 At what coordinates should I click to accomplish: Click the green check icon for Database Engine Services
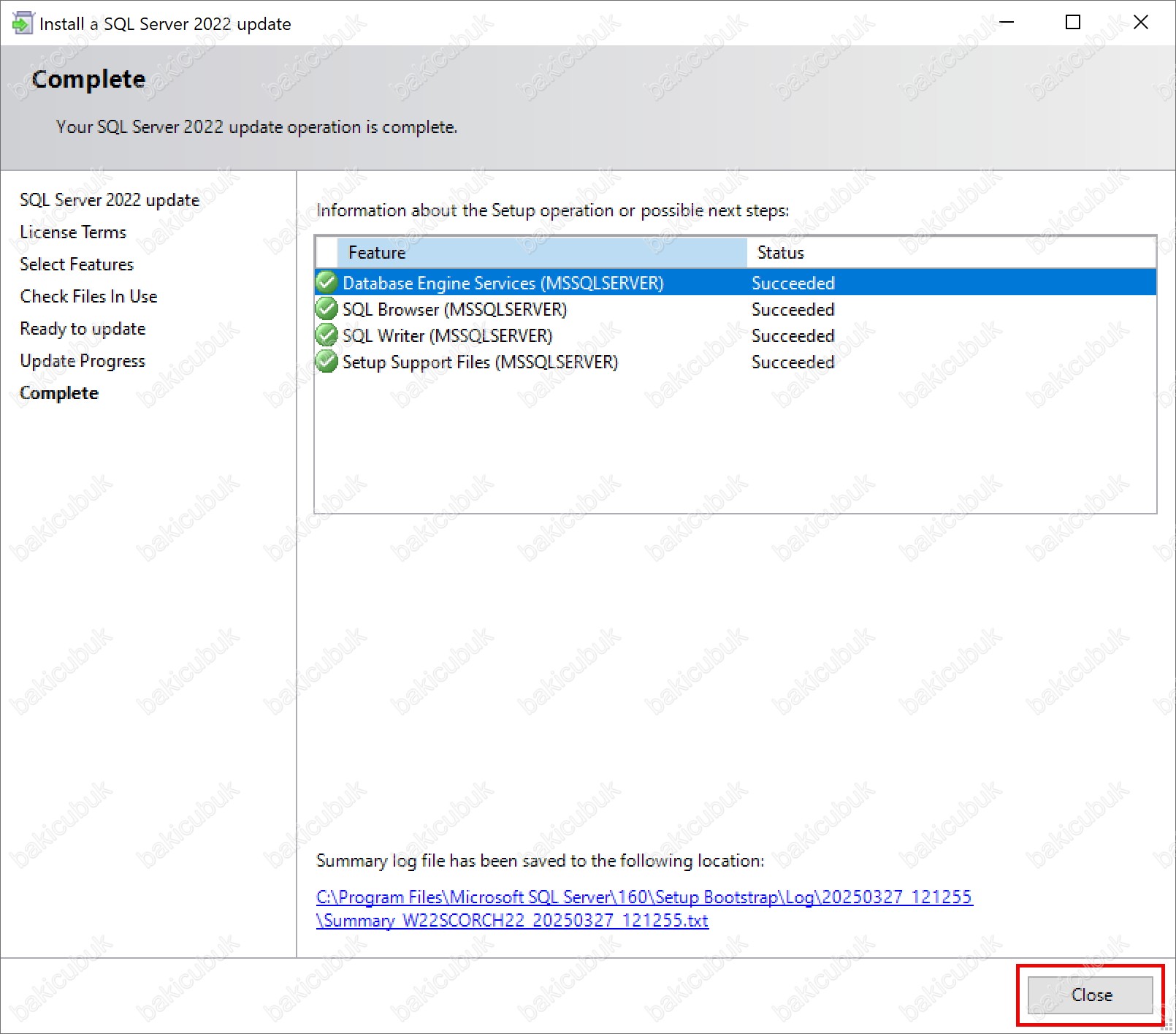coord(327,282)
